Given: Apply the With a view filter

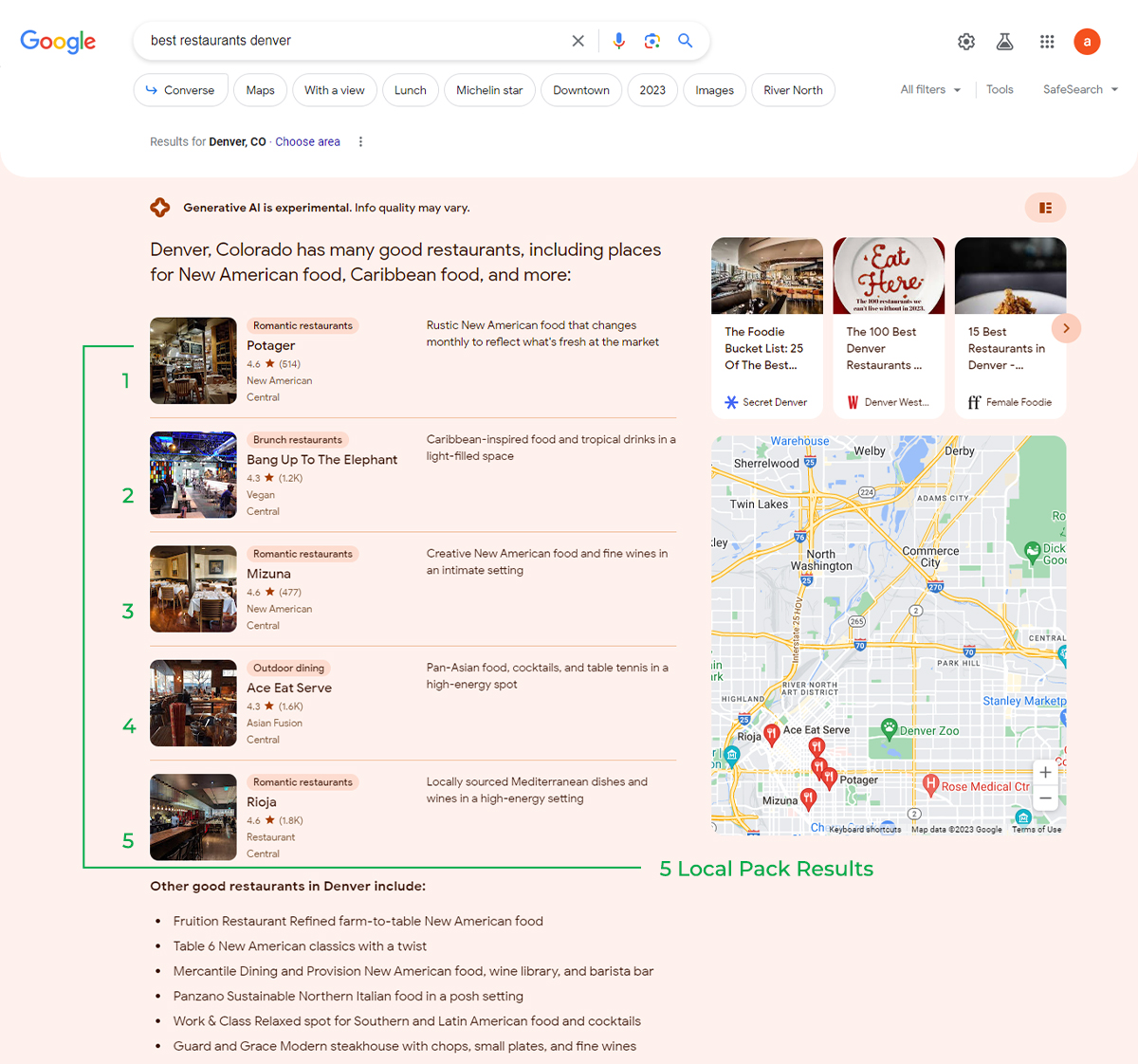Looking at the screenshot, I should coord(335,90).
